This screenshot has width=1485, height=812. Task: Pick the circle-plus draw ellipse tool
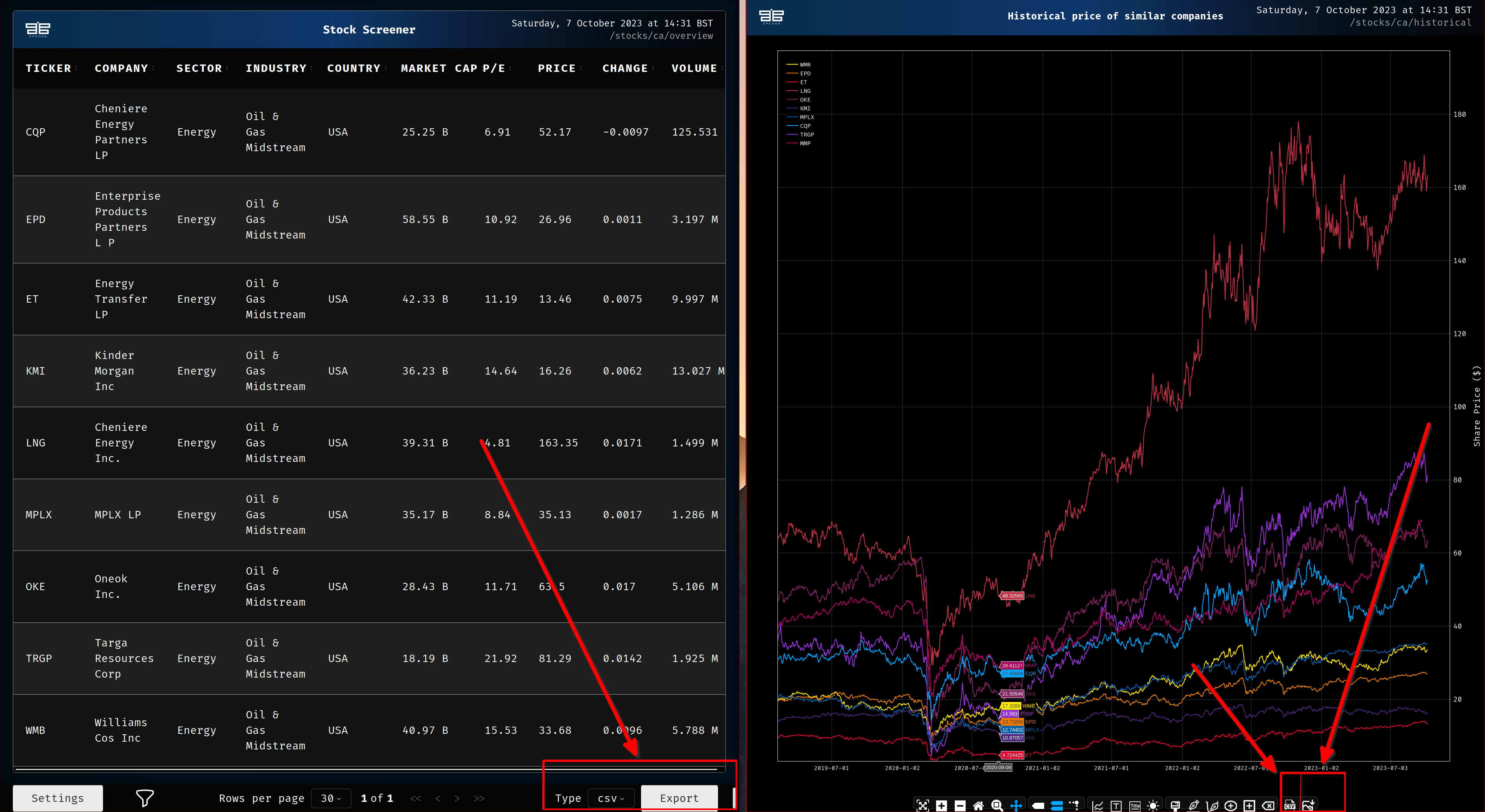(x=1231, y=805)
